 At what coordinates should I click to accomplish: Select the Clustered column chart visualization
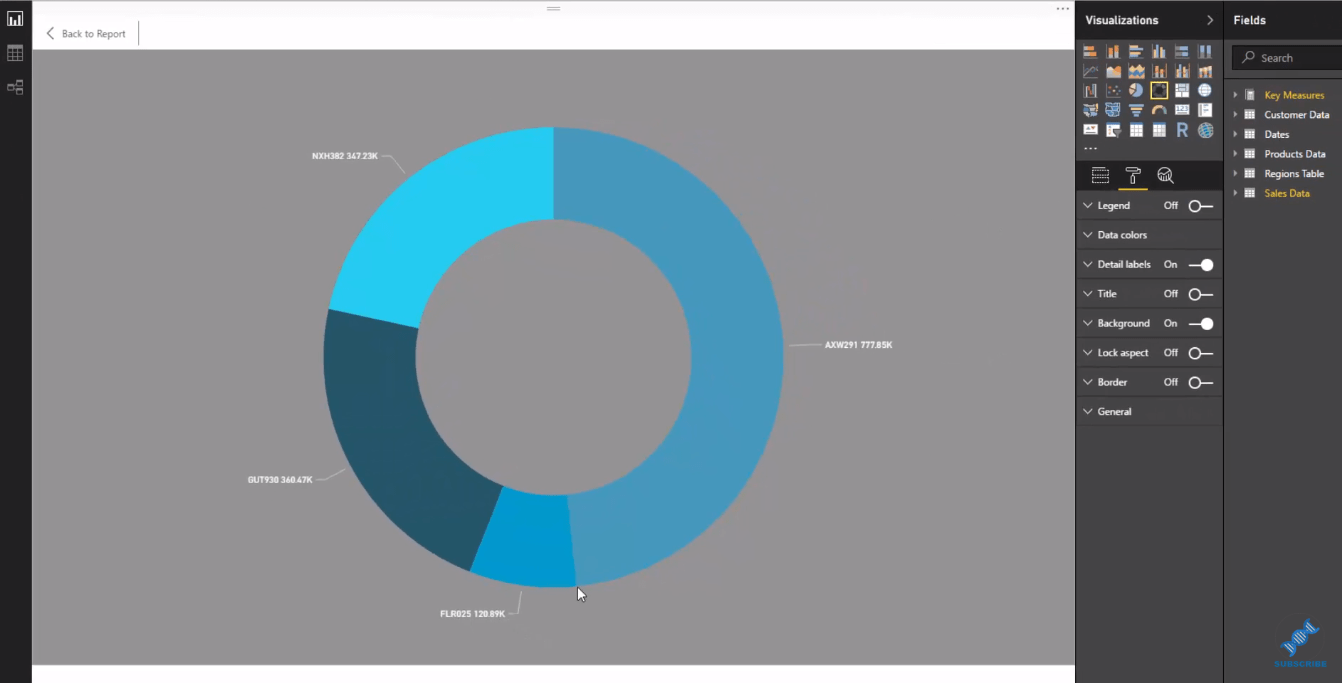pyautogui.click(x=1159, y=51)
